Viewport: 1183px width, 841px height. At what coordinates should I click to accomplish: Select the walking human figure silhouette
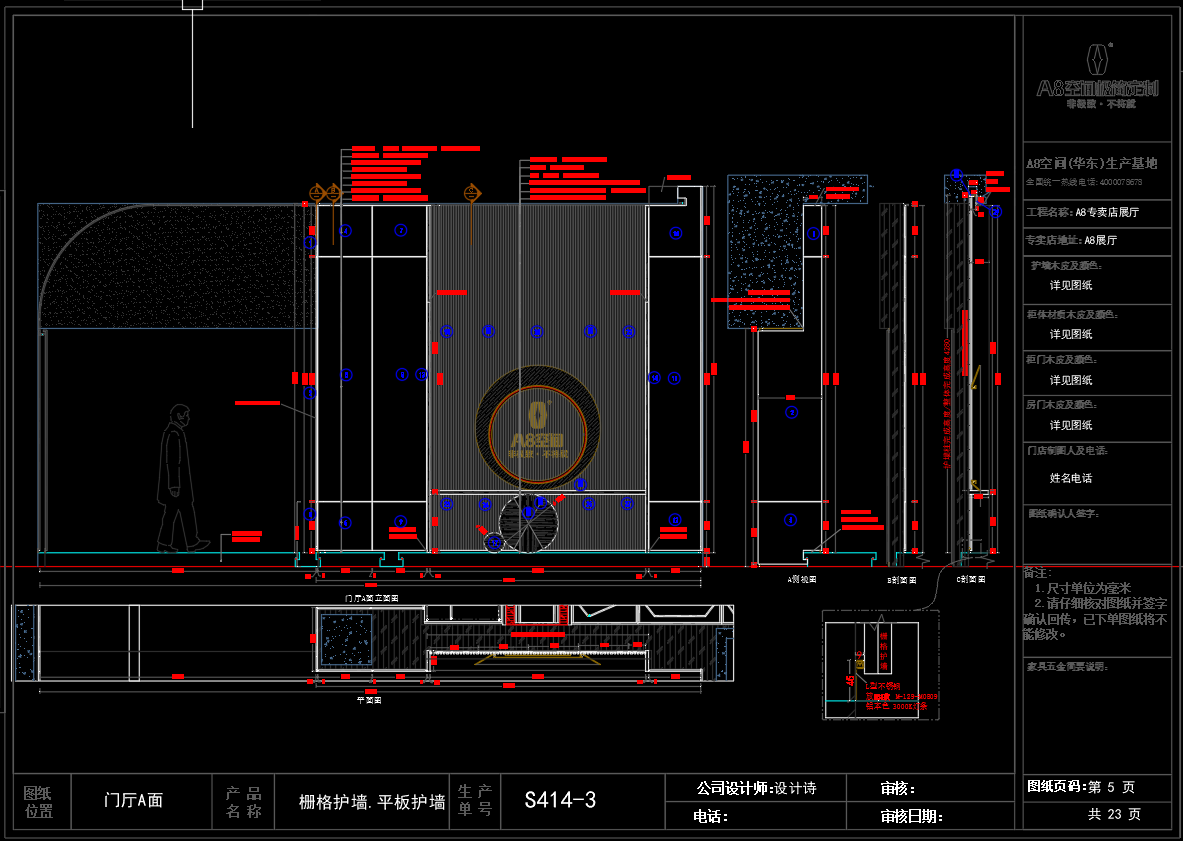pos(181,478)
